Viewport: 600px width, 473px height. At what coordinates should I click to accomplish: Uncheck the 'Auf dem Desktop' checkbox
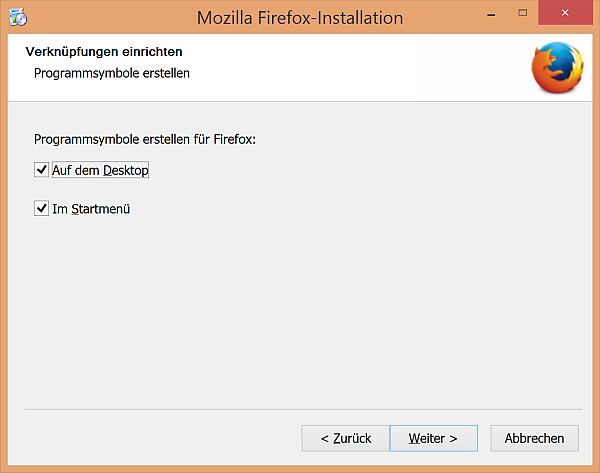(x=41, y=170)
